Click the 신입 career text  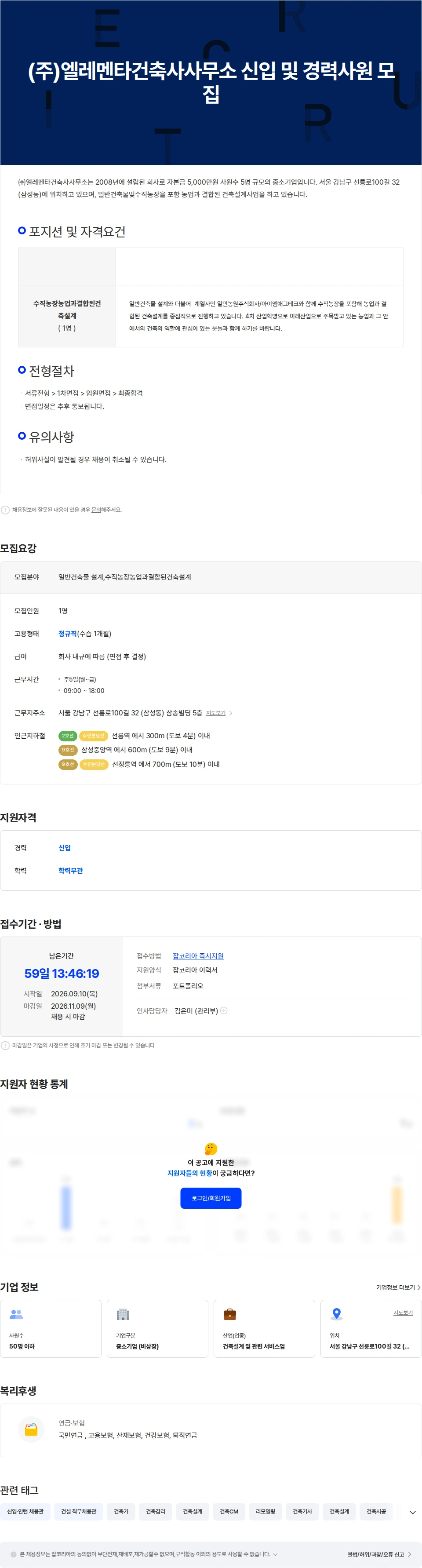pos(65,848)
